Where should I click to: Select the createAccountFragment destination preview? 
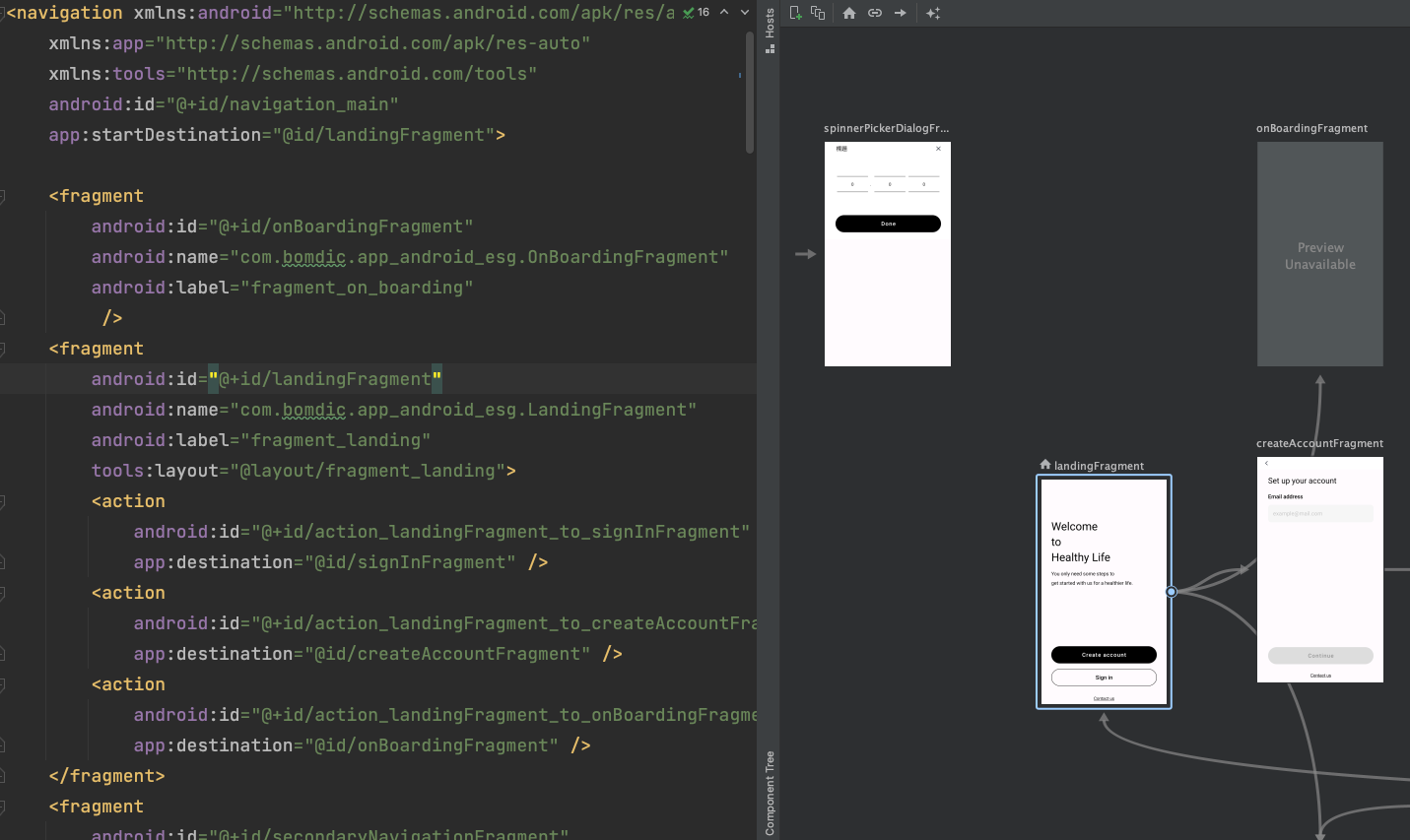[x=1320, y=569]
